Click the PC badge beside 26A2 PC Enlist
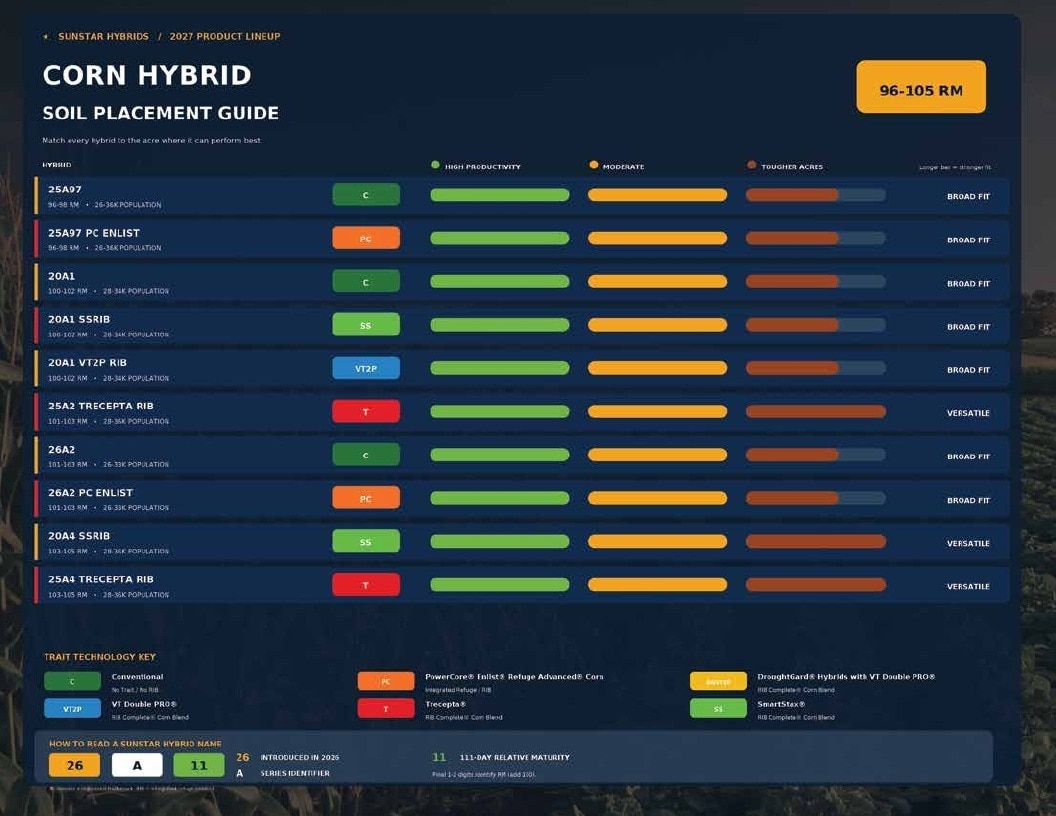Image resolution: width=1056 pixels, height=816 pixels. pos(366,498)
